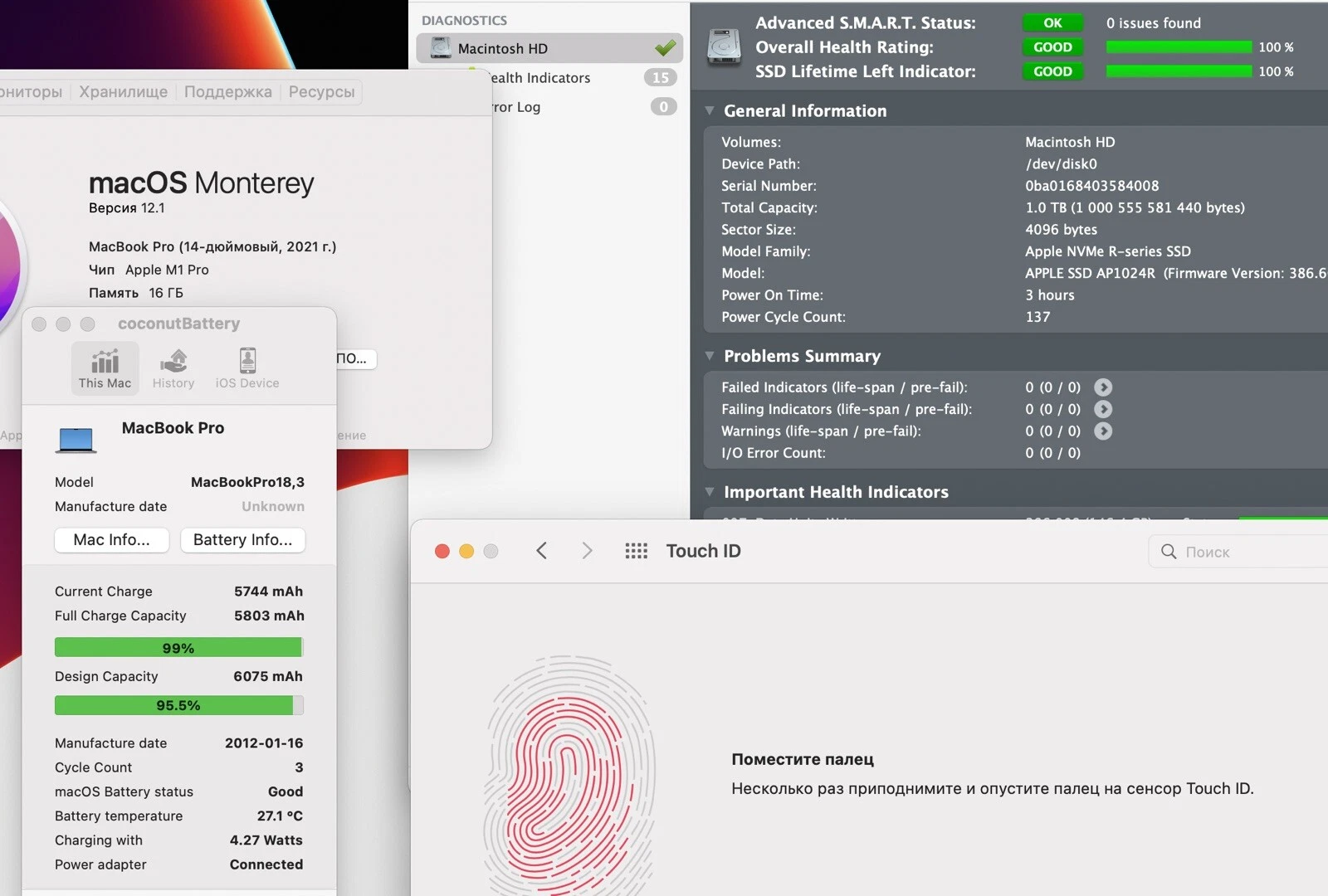Click SSD Lifetime Left 100% bar
The width and height of the screenshot is (1328, 896).
[x=1179, y=71]
